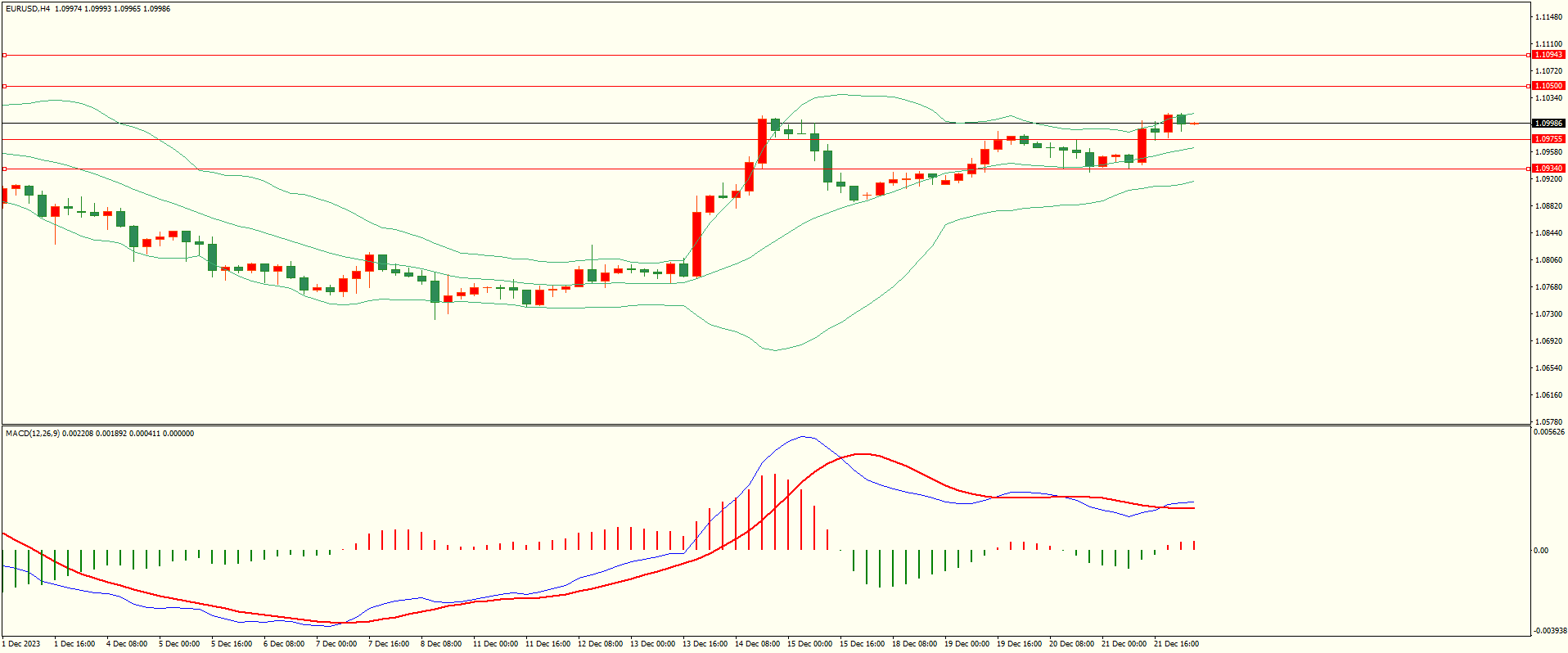1568x653 pixels.
Task: Click the 1.06920 value on the price scale
Action: coord(1549,341)
